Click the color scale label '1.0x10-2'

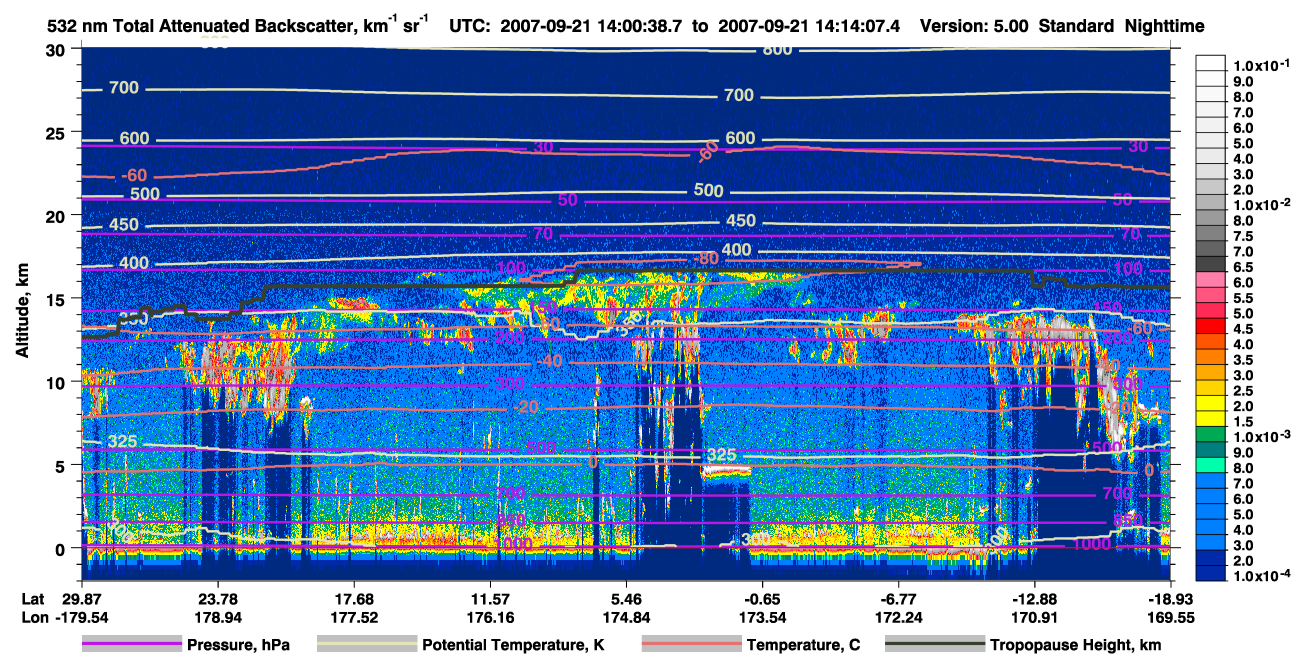pyautogui.click(x=1263, y=204)
